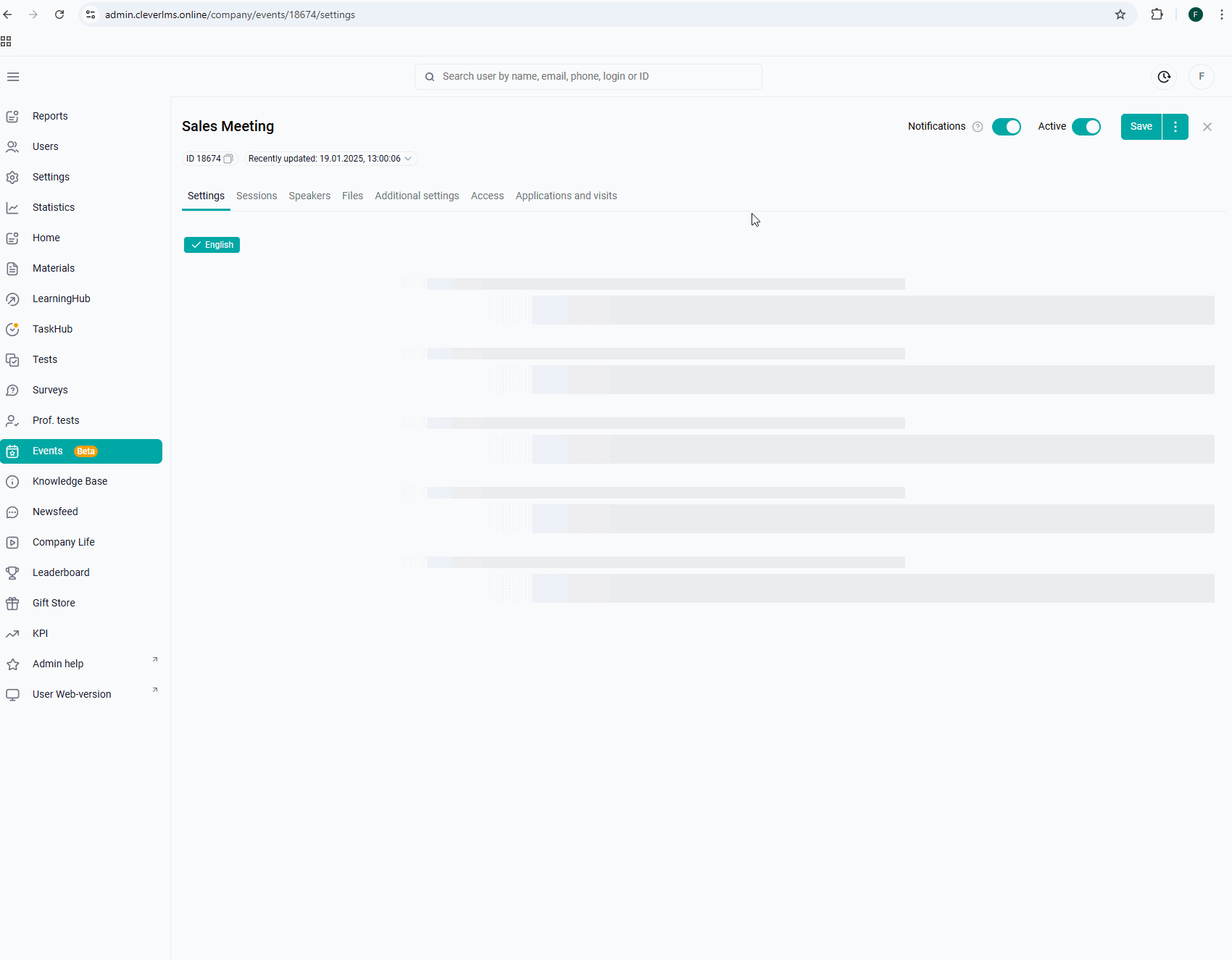The image size is (1232, 960).
Task: Click the Materials document icon
Action: coord(12,269)
